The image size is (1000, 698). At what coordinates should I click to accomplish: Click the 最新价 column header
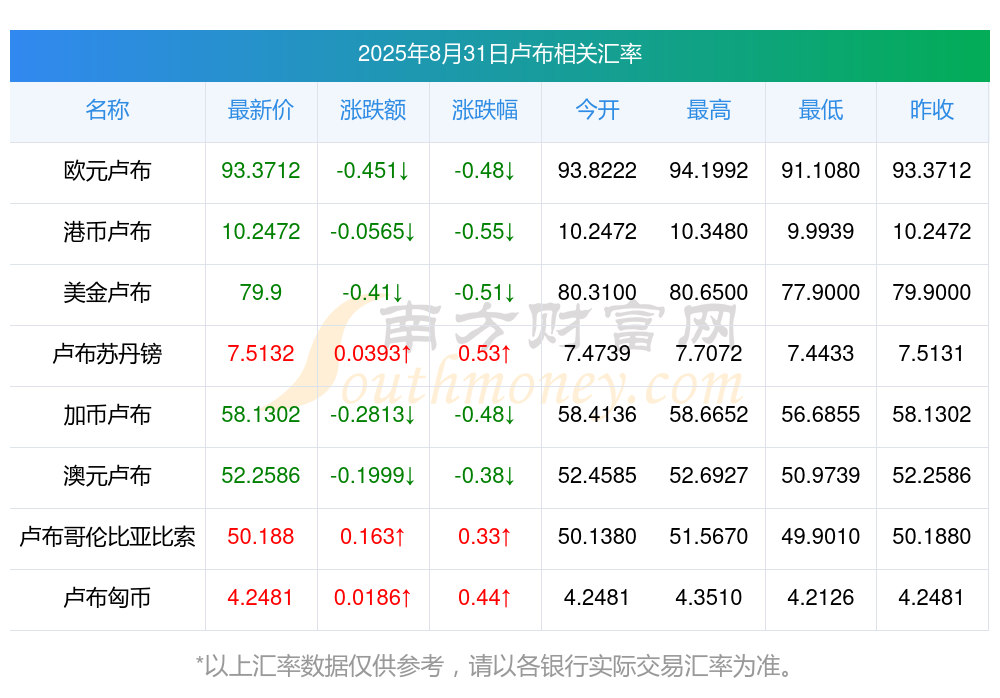coord(261,110)
